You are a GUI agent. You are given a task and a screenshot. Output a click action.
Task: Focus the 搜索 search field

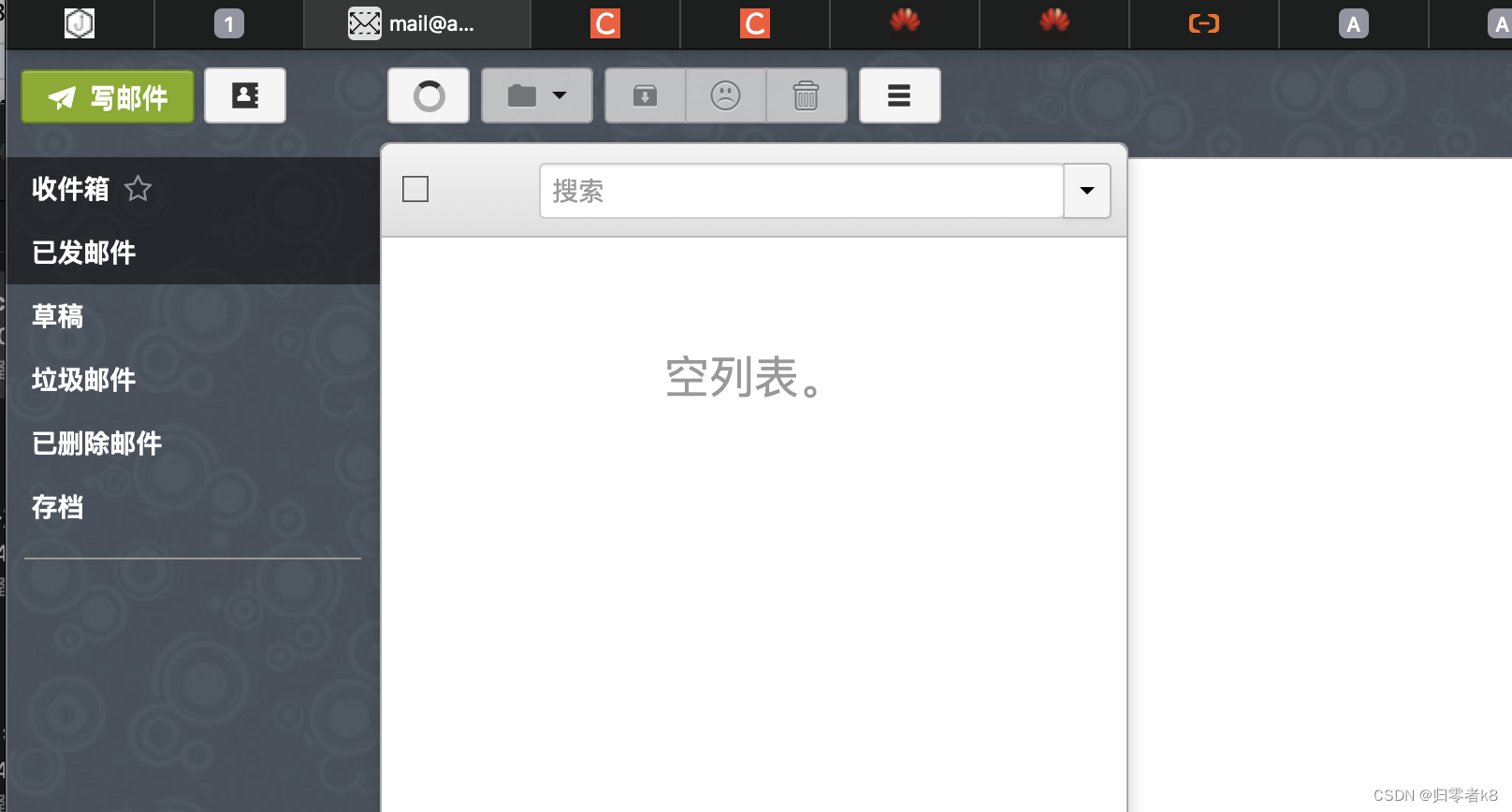802,191
